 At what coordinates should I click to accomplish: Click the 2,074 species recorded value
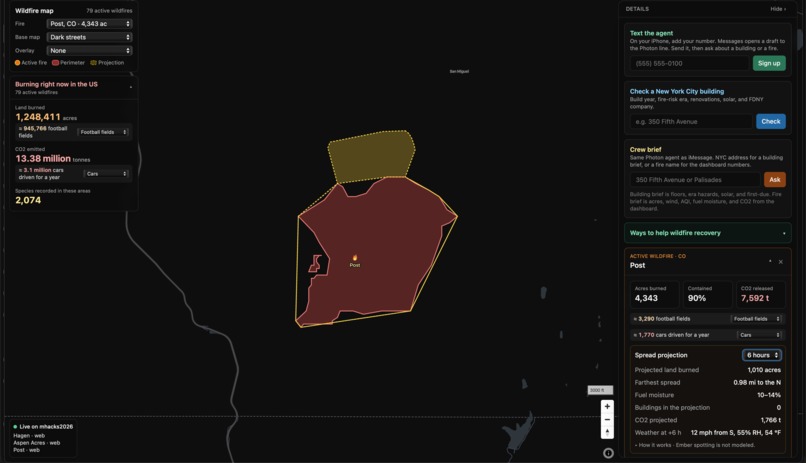28,200
